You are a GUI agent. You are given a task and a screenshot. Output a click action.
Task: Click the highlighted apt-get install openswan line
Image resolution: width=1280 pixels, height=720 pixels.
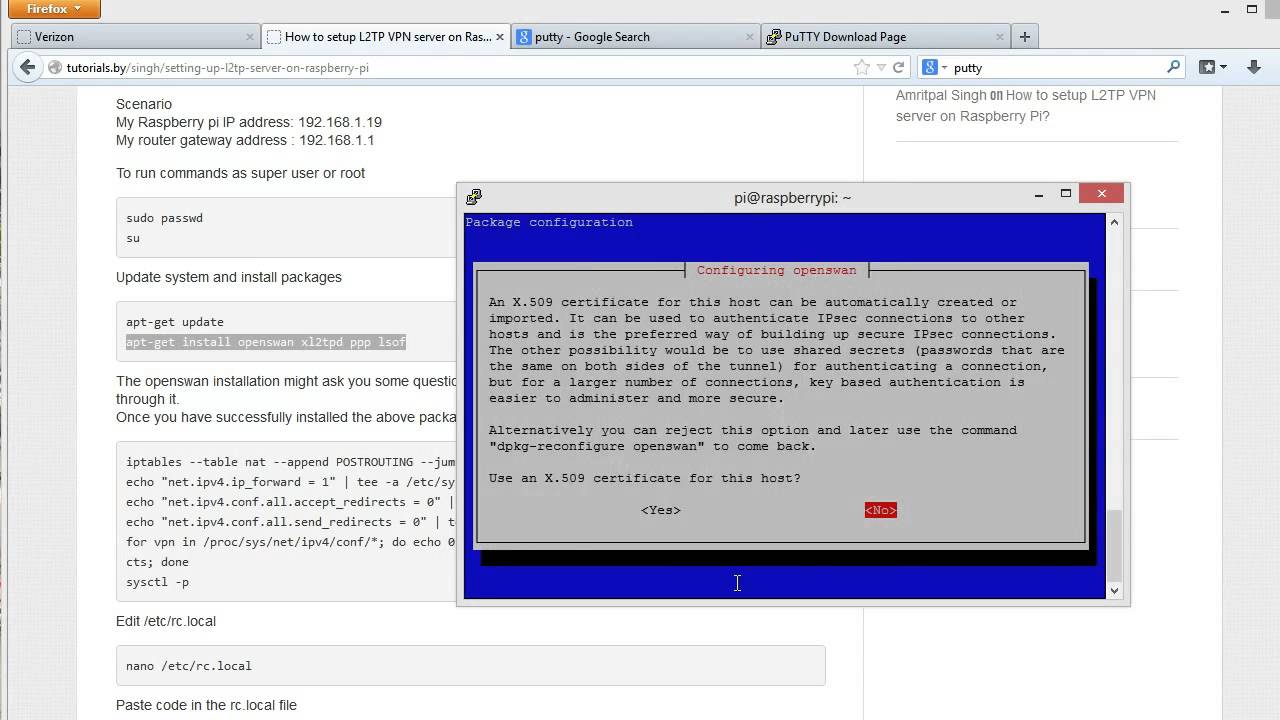[x=266, y=342]
